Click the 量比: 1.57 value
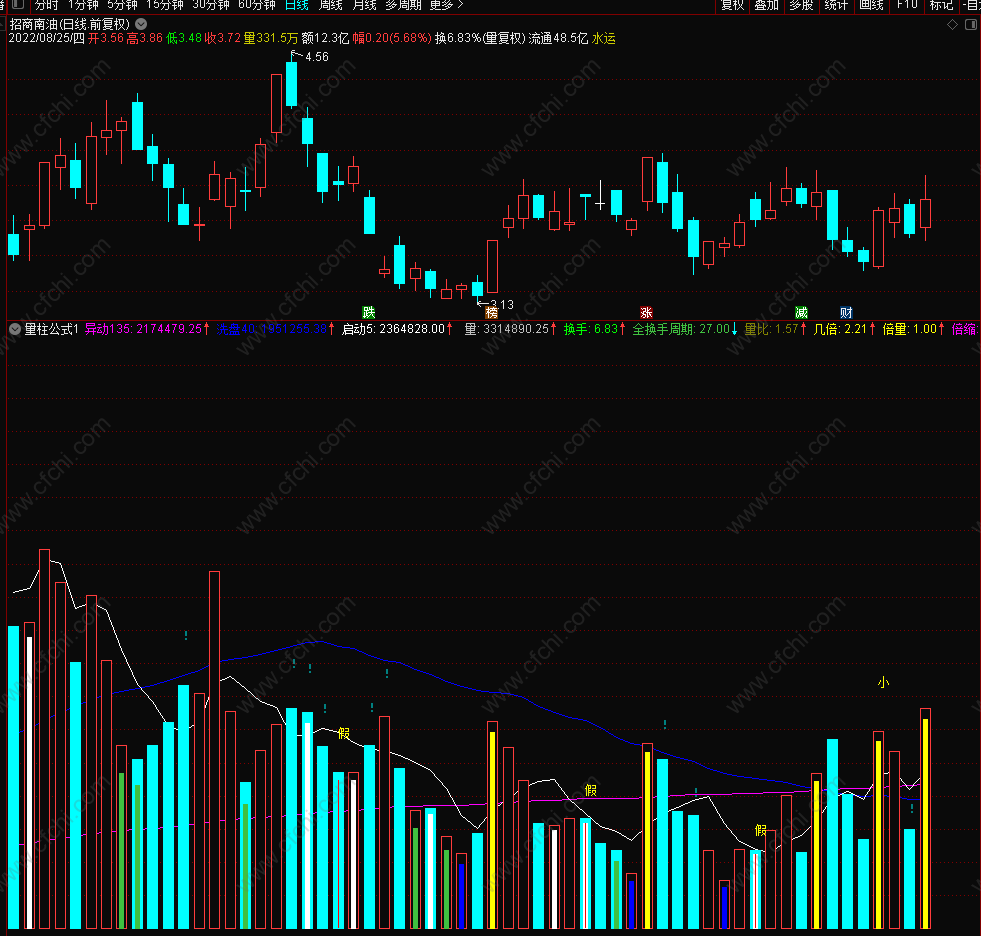 tap(771, 328)
